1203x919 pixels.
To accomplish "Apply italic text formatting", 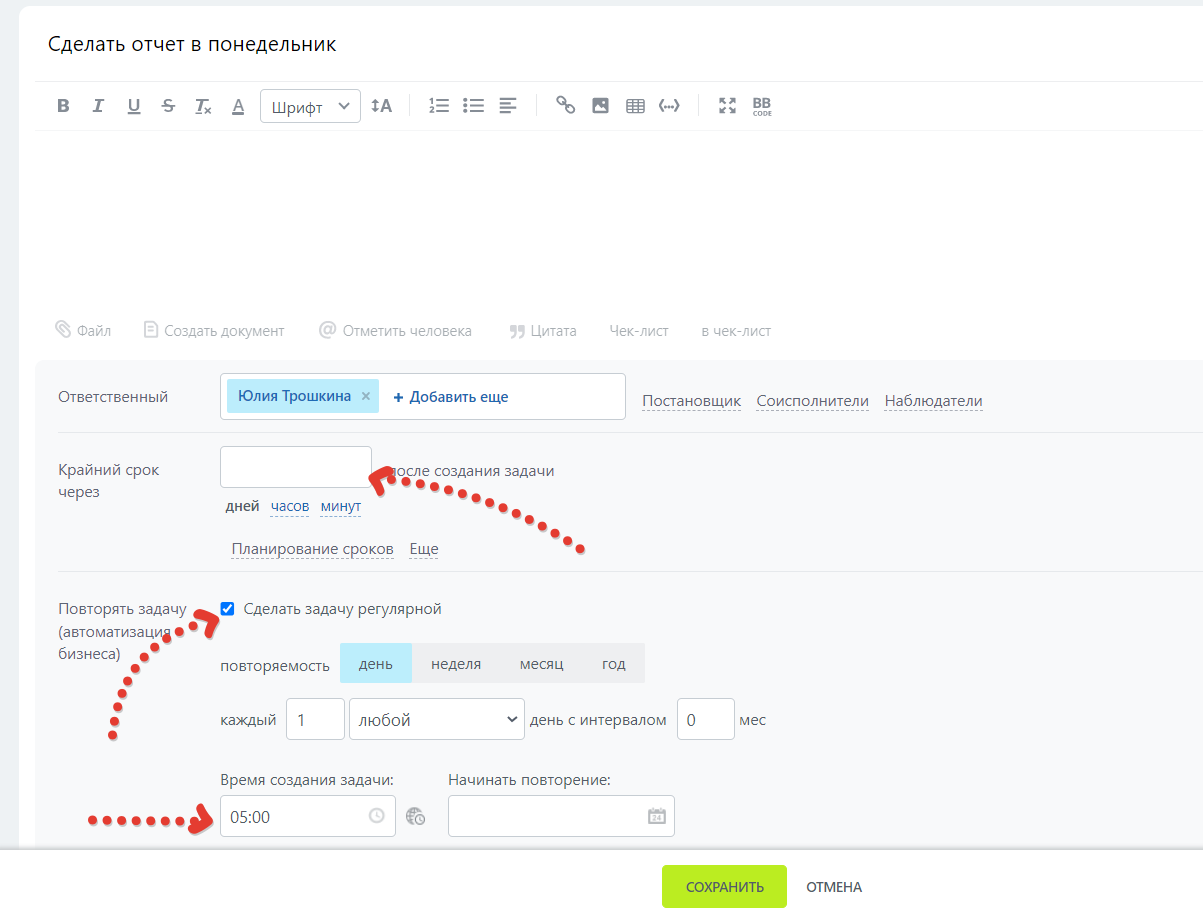I will click(98, 106).
